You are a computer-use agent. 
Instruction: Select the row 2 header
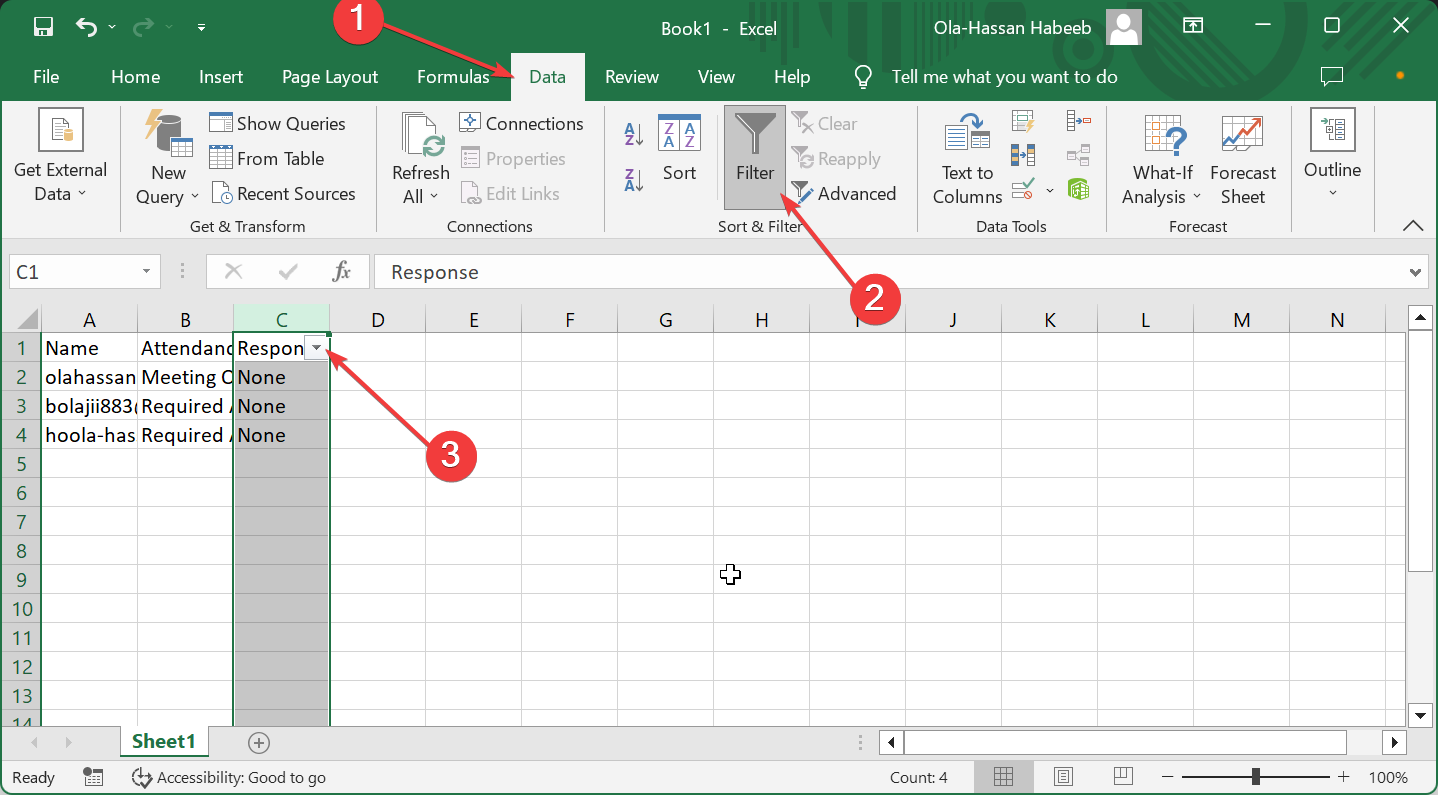point(21,377)
